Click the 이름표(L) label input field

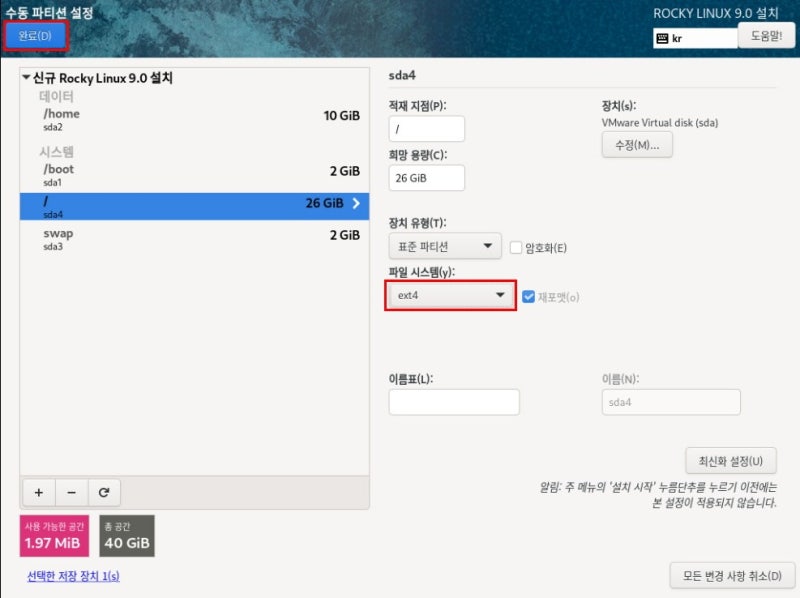point(454,402)
